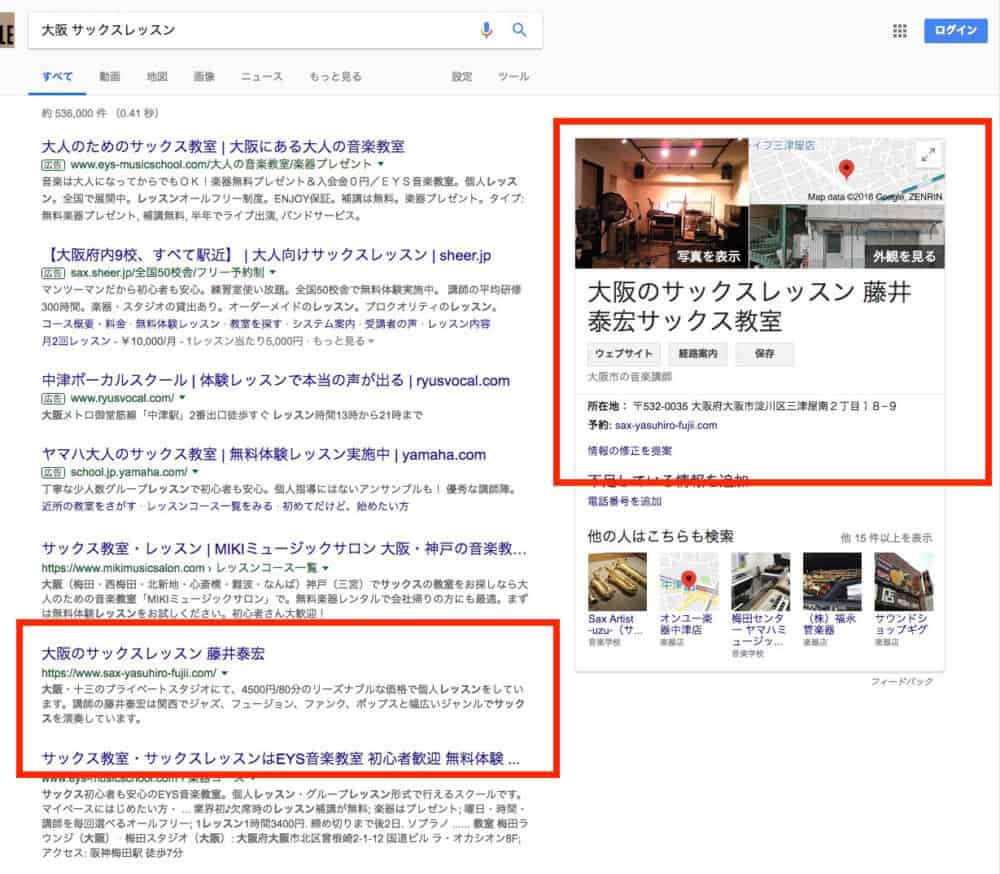Click 写真を表示 on the studio photo
This screenshot has height=874, width=1000.
coord(708,256)
